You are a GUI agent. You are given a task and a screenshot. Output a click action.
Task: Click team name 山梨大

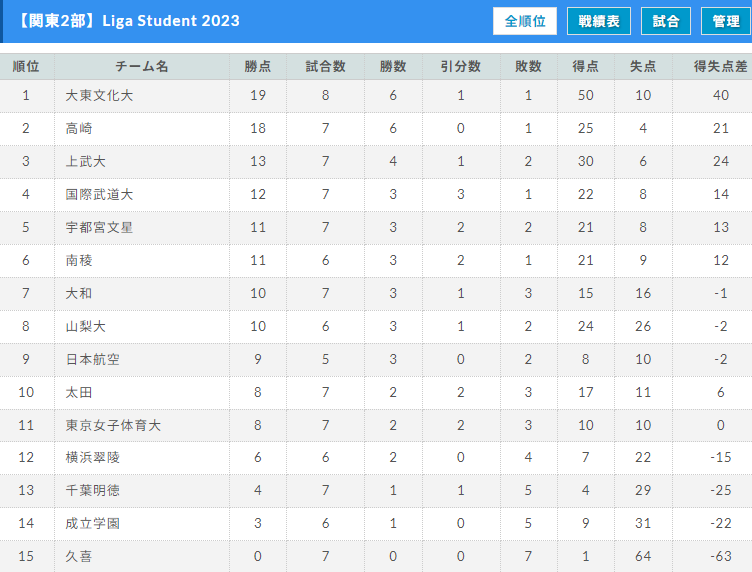click(x=85, y=327)
